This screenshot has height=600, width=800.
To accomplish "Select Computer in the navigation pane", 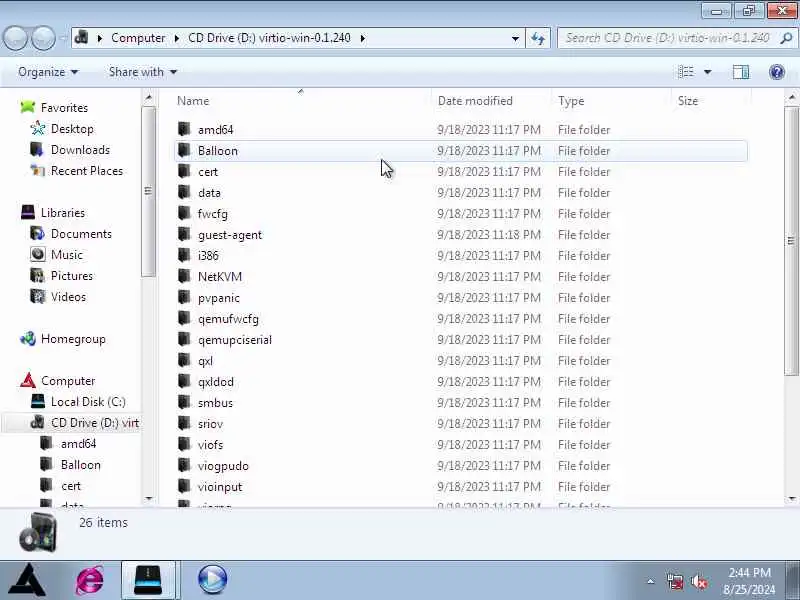I will pos(68,381).
